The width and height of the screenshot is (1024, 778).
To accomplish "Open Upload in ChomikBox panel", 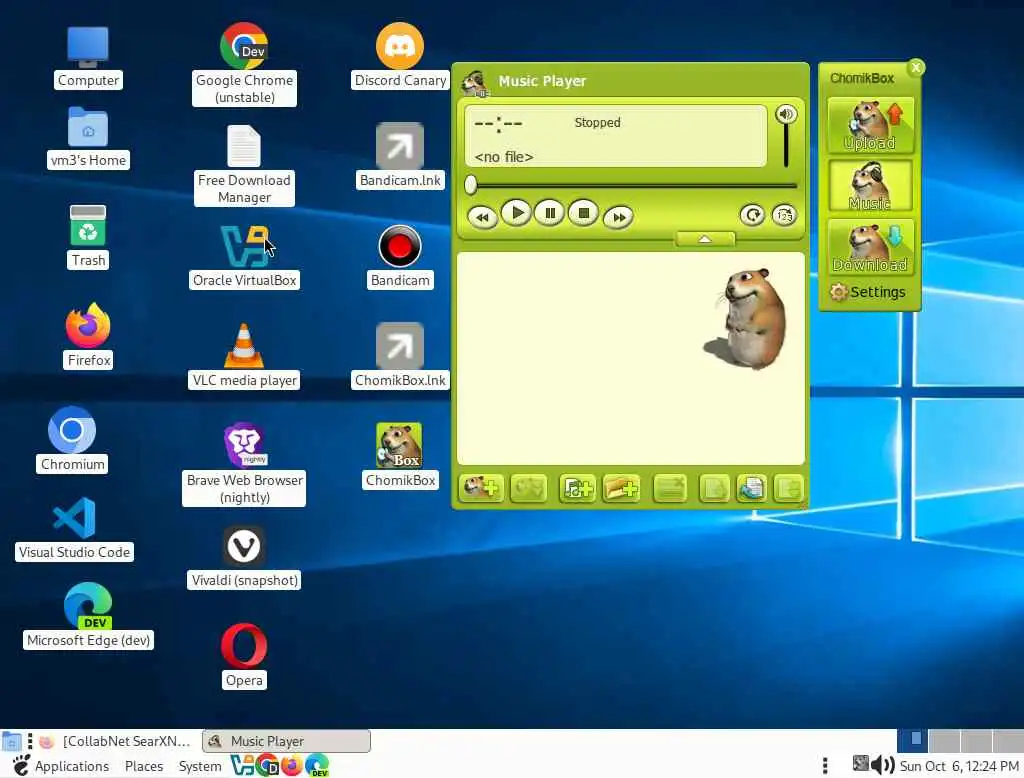I will pyautogui.click(x=870, y=125).
